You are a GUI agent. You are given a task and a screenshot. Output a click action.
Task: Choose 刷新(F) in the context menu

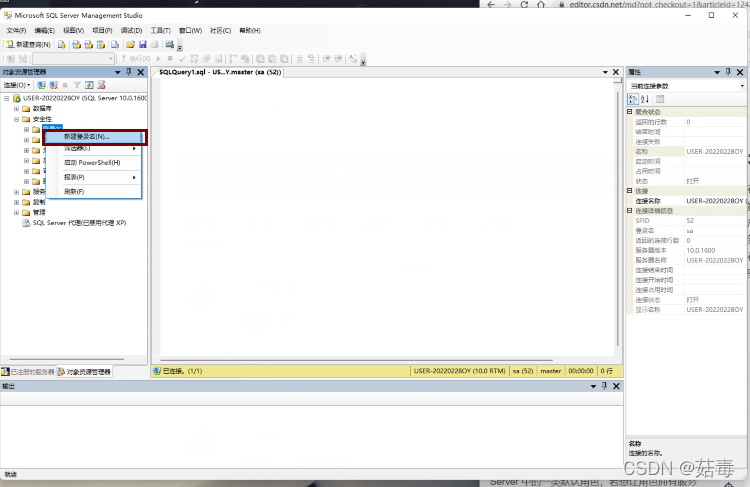click(x=93, y=191)
